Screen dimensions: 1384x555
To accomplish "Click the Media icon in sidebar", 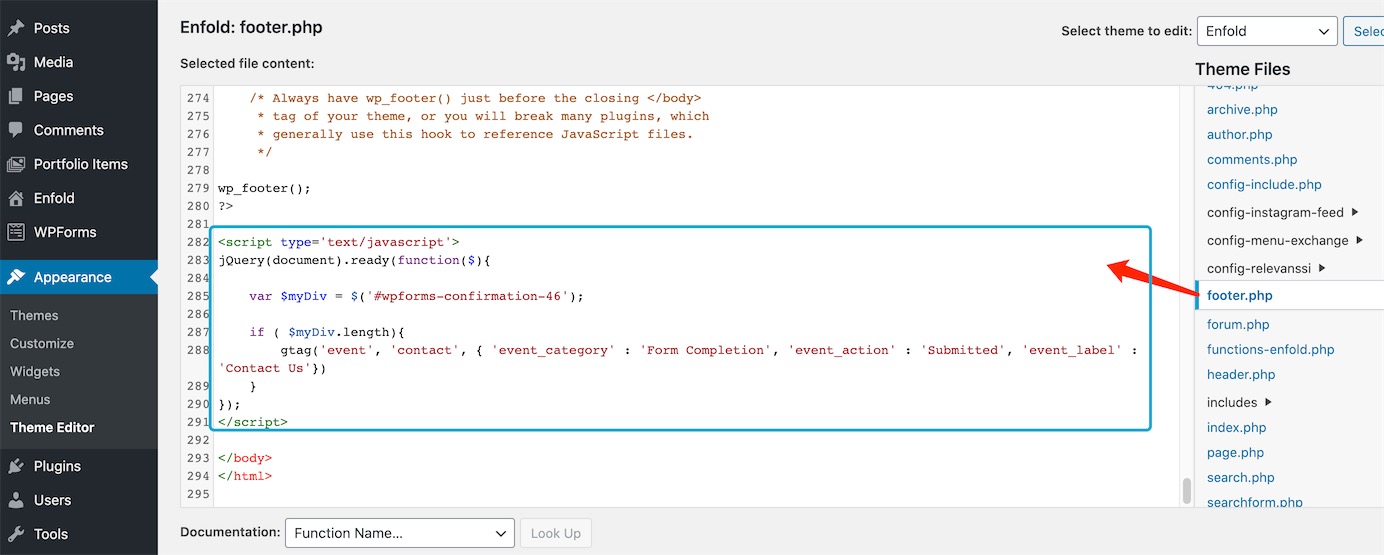I will 16,62.
